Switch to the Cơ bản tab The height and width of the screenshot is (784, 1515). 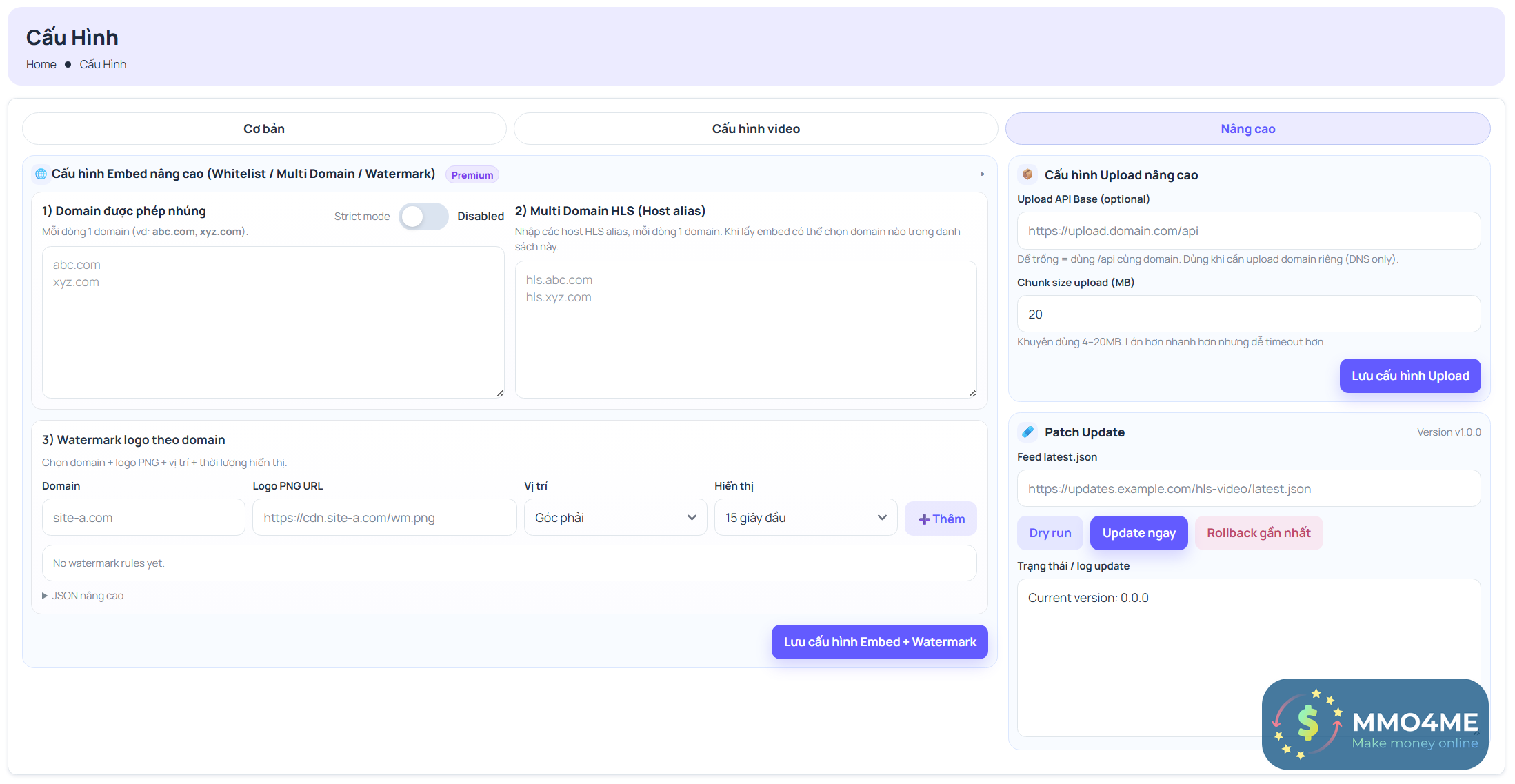(264, 129)
